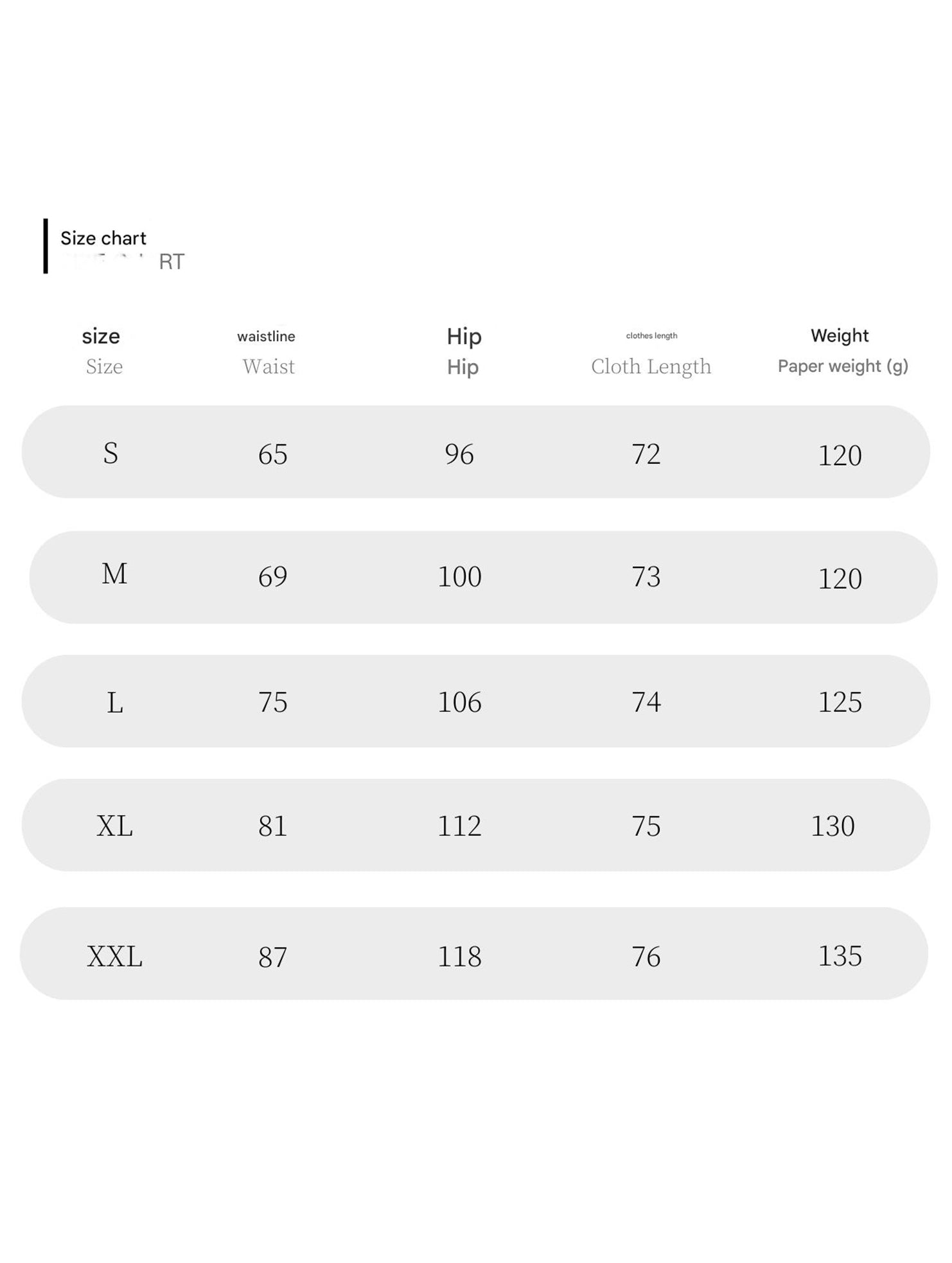Select the M size row label
The height and width of the screenshot is (1263, 952).
pyautogui.click(x=114, y=574)
